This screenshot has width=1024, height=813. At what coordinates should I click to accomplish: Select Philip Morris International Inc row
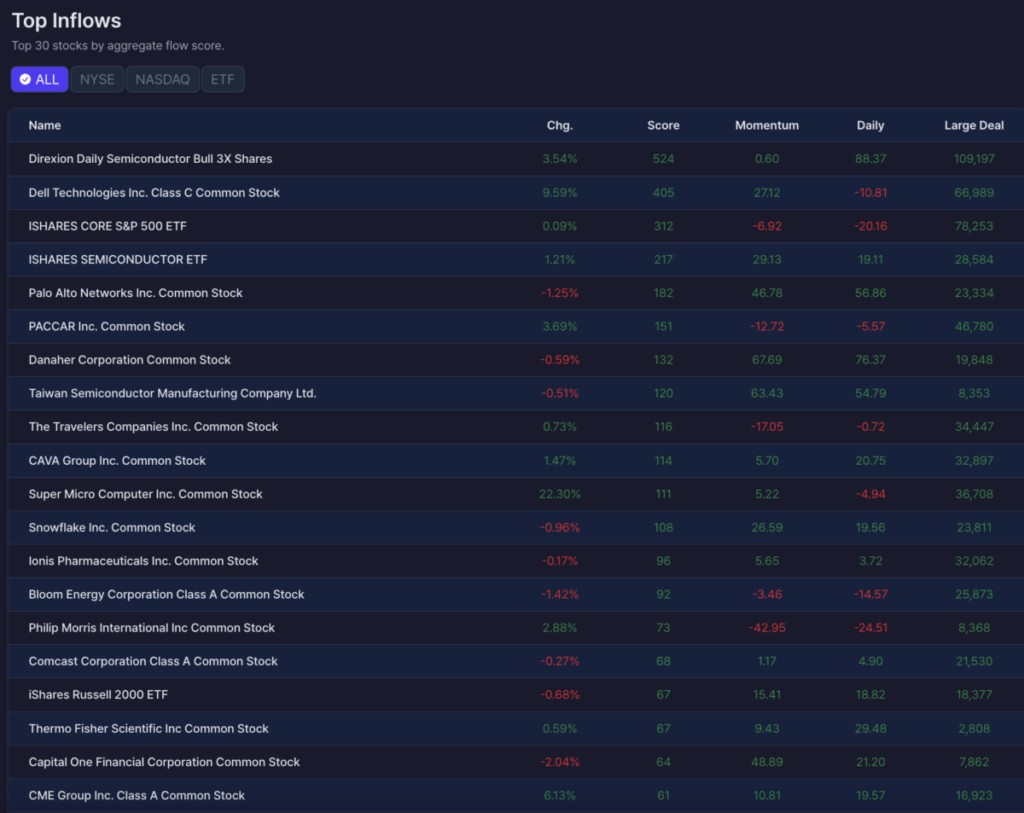tap(516, 628)
